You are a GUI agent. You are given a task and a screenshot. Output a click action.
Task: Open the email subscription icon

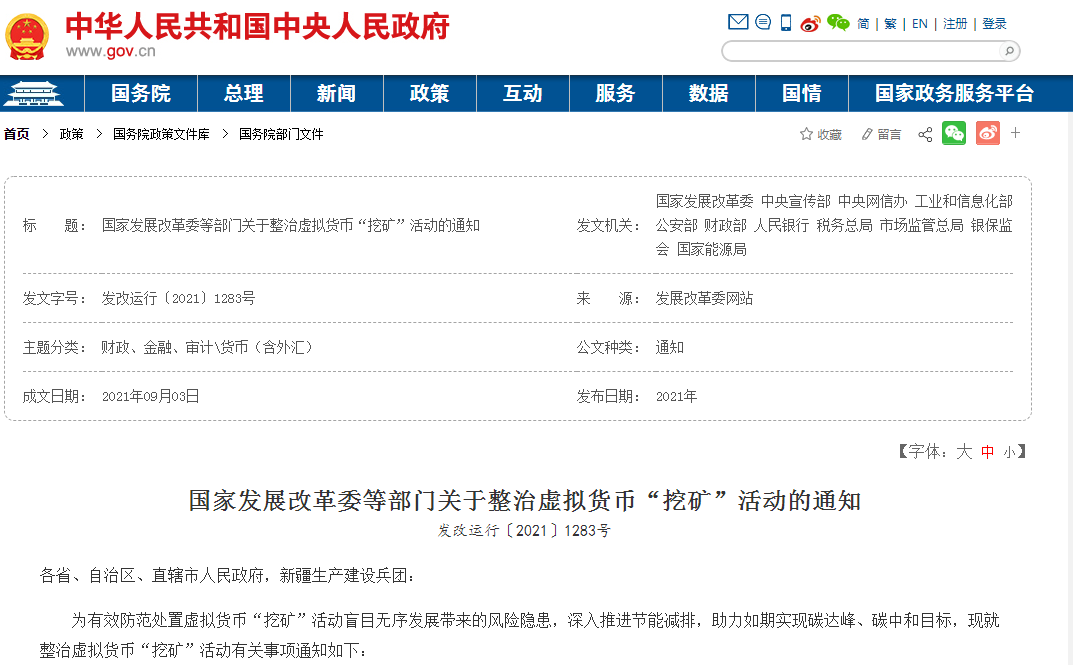pos(737,22)
